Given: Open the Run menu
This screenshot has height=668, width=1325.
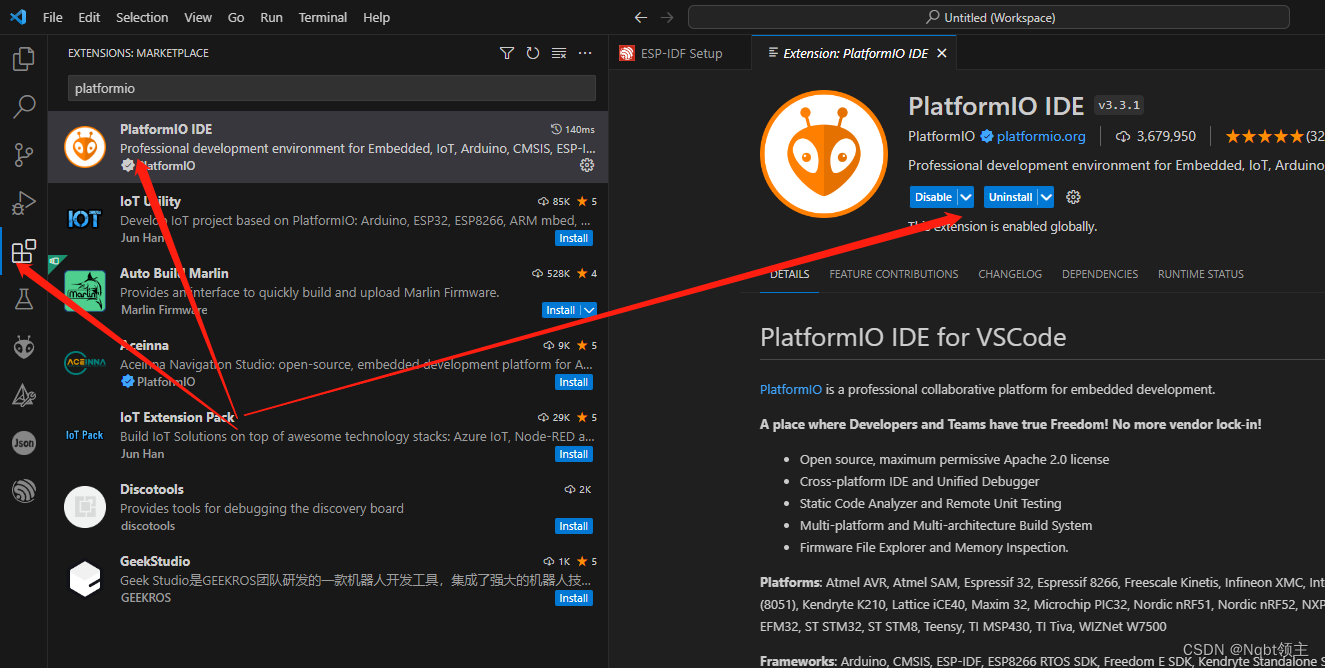Looking at the screenshot, I should coord(271,17).
